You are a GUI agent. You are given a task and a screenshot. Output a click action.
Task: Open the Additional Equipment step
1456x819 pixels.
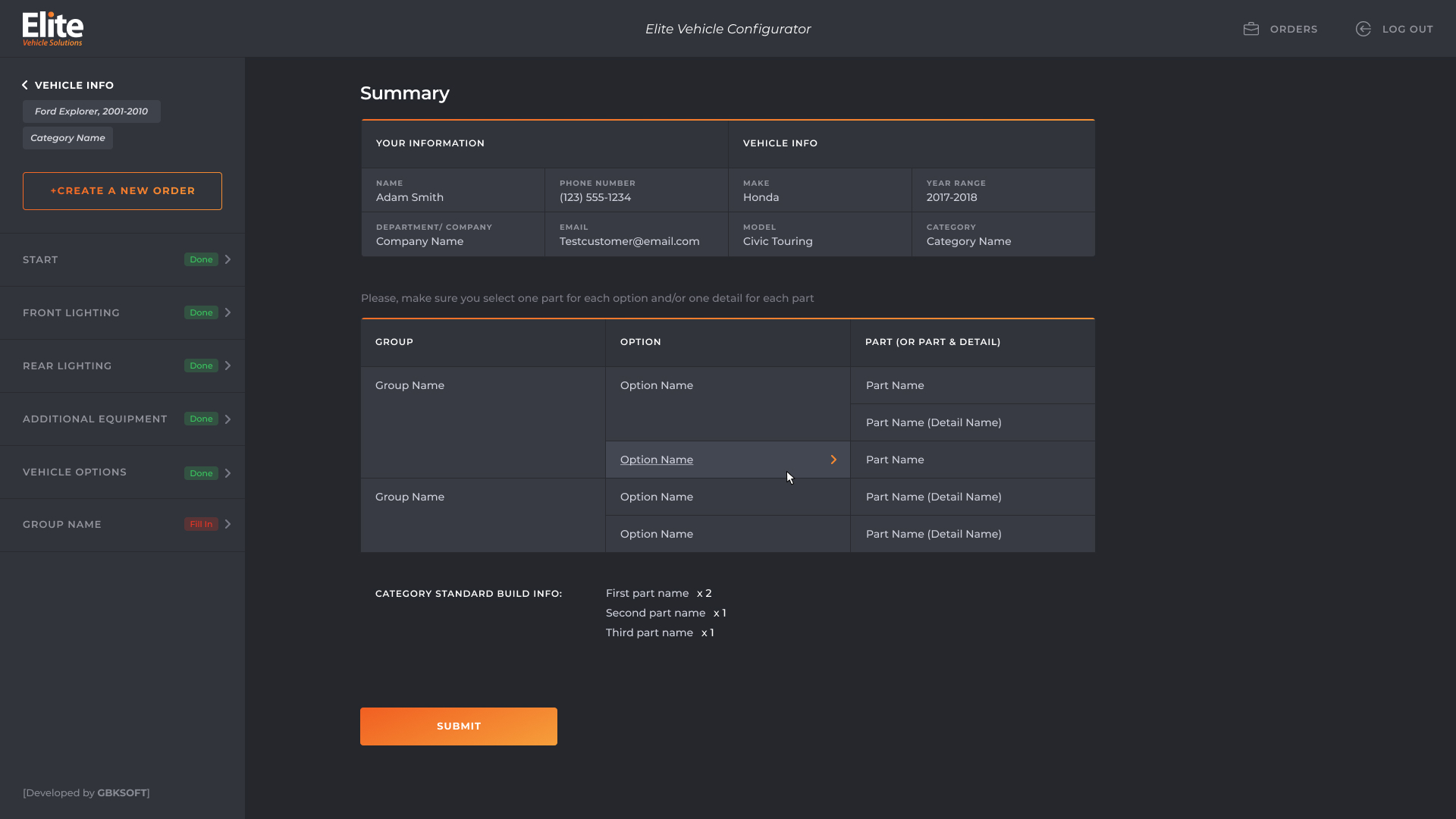pos(122,419)
